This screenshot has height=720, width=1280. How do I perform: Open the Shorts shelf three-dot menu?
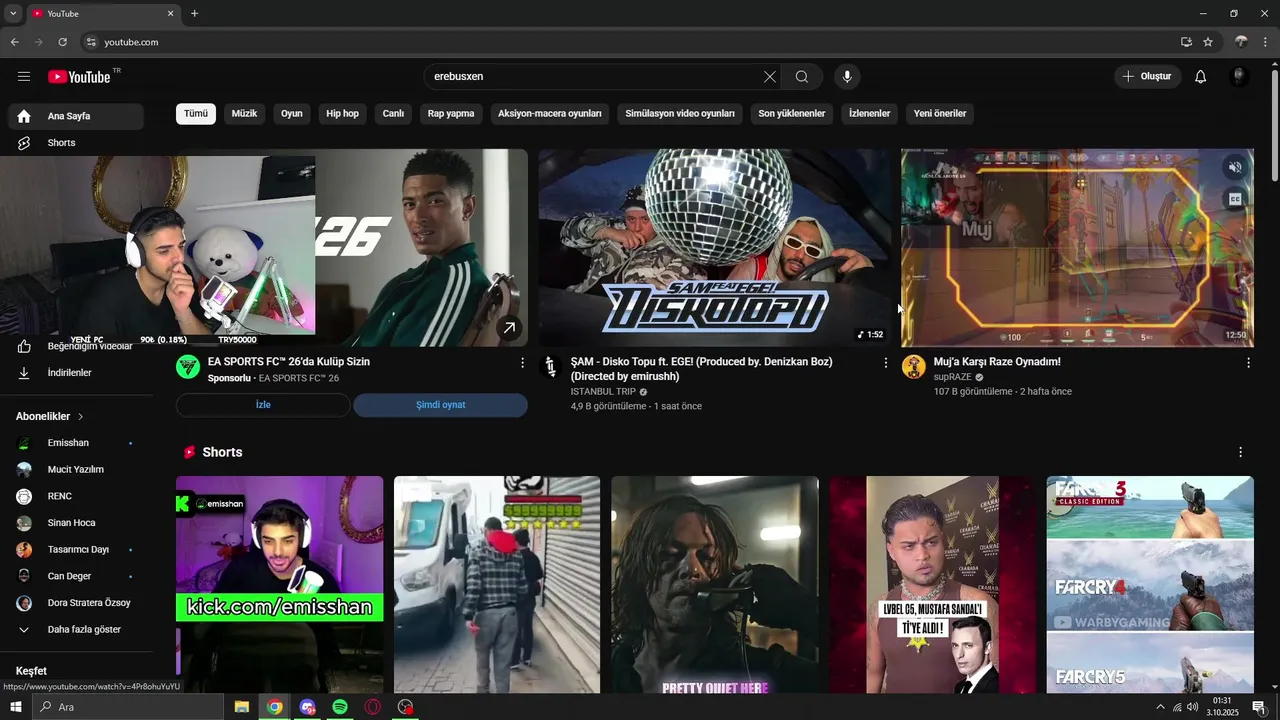pyautogui.click(x=1240, y=453)
